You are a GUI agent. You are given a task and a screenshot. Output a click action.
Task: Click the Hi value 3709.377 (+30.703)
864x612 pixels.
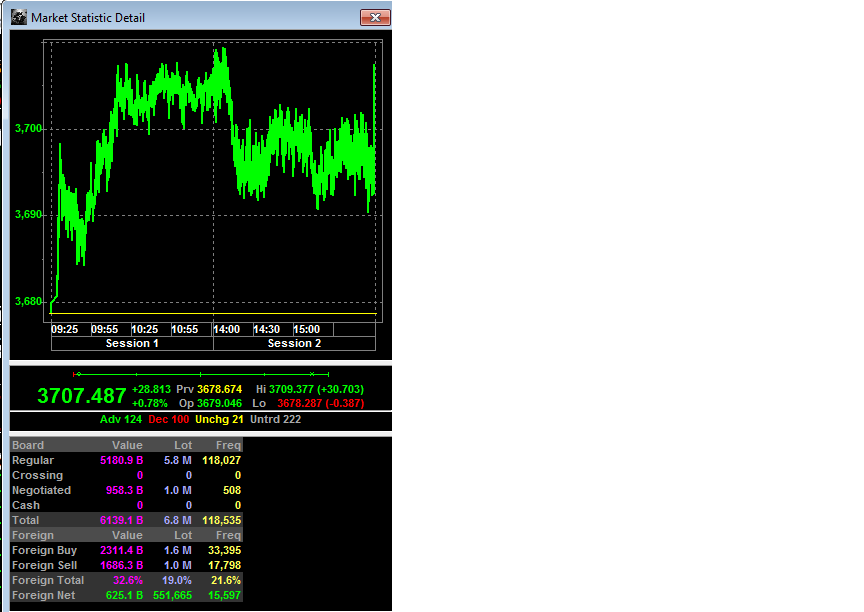pyautogui.click(x=316, y=389)
